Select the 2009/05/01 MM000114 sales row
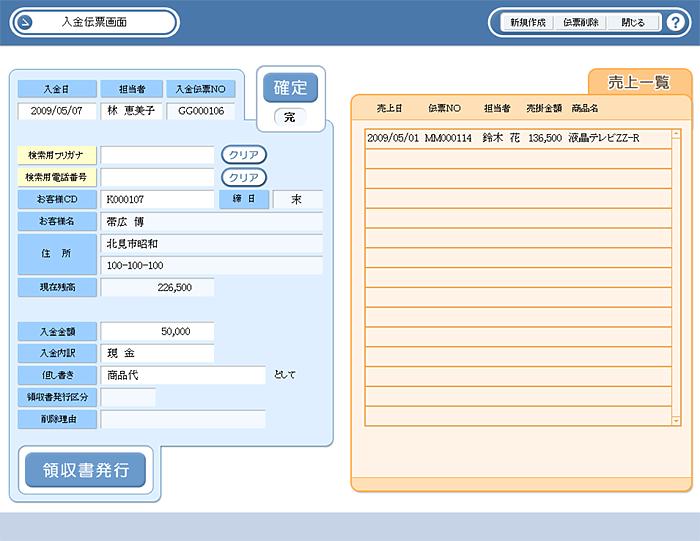Screen dimensions: 700x541 click(517, 137)
